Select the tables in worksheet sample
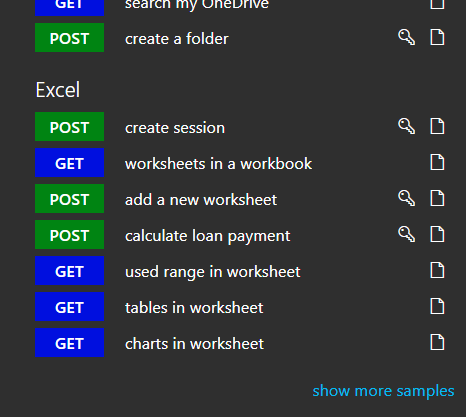This screenshot has height=417, width=466. tap(194, 308)
